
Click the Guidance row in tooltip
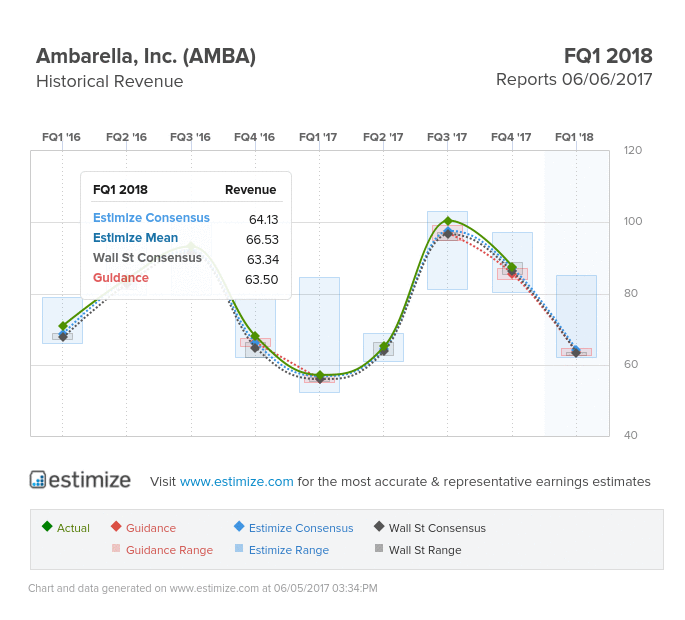coord(186,278)
